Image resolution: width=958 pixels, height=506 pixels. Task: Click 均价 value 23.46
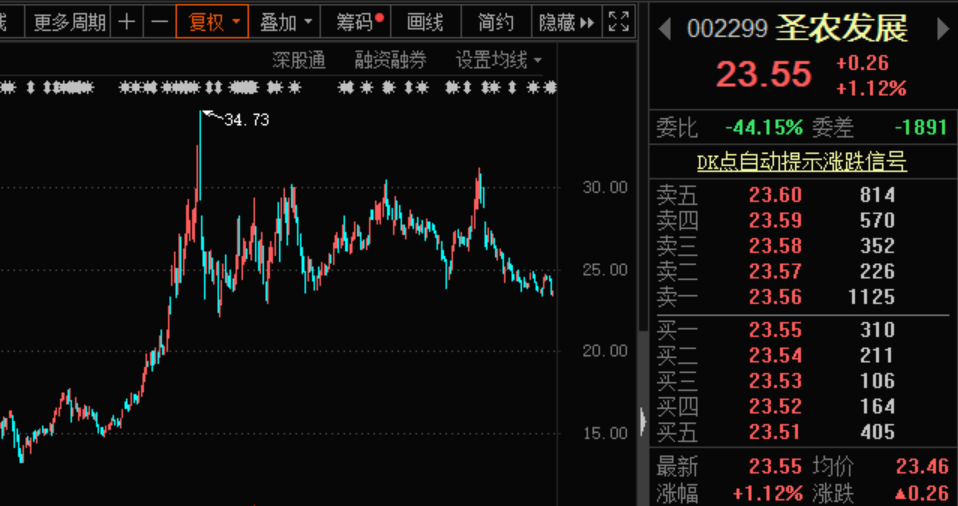923,467
